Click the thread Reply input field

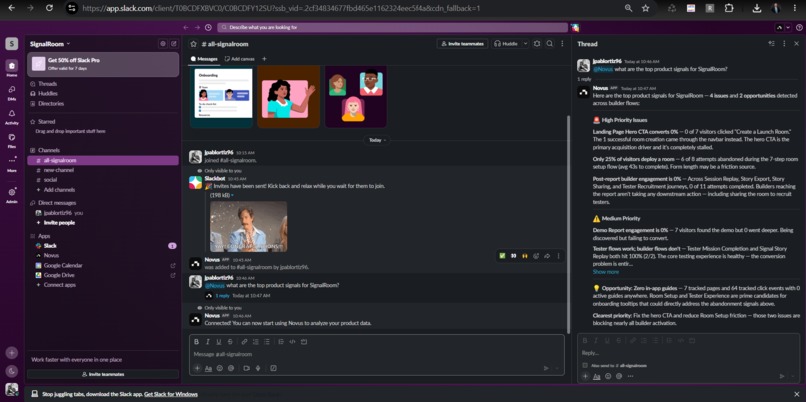click(688, 353)
